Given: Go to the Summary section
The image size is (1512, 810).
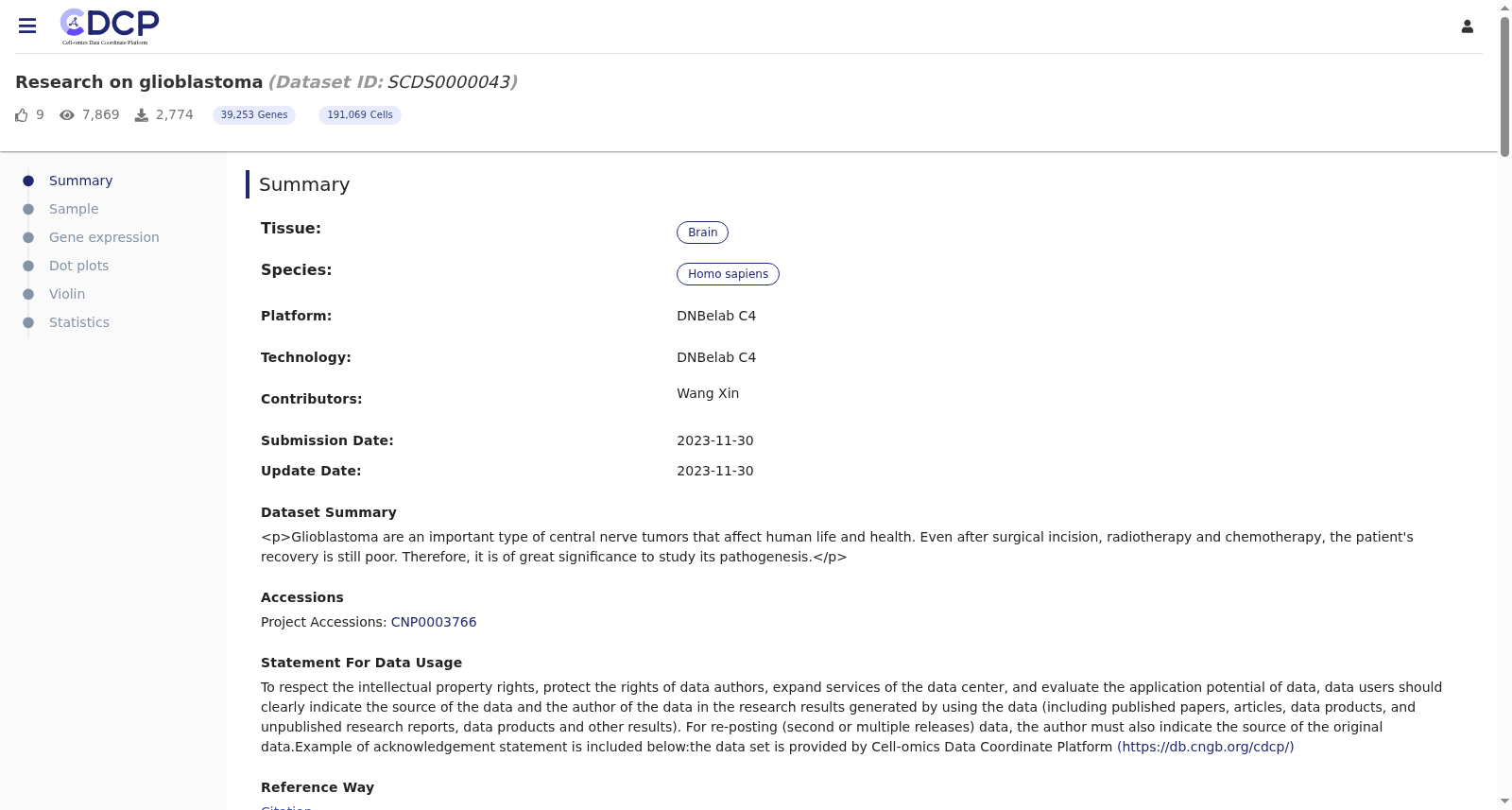Looking at the screenshot, I should coord(80,181).
